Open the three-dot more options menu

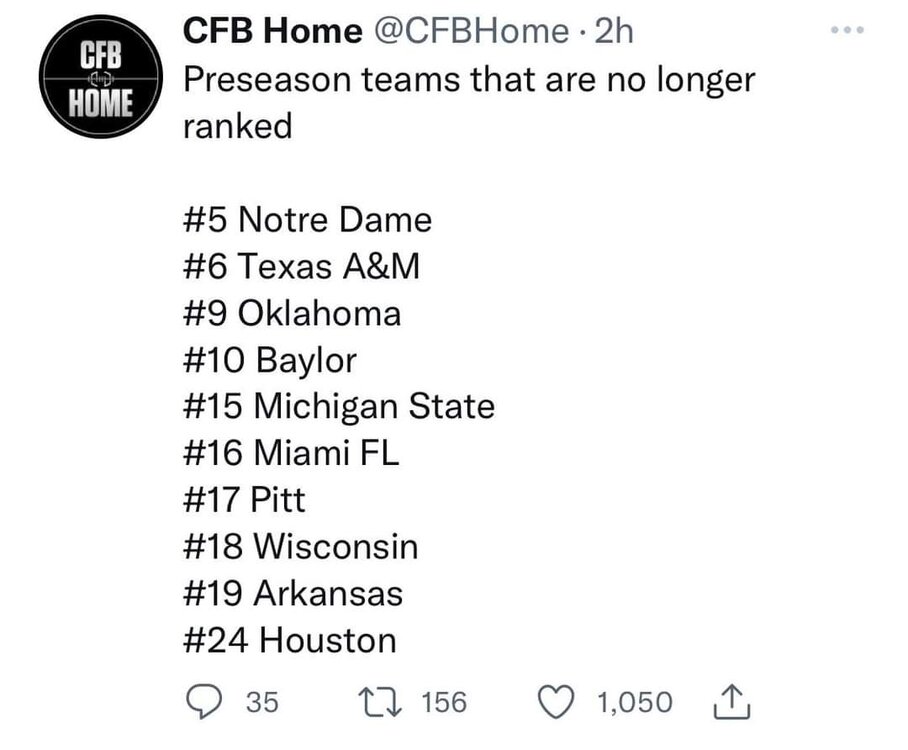(847, 31)
